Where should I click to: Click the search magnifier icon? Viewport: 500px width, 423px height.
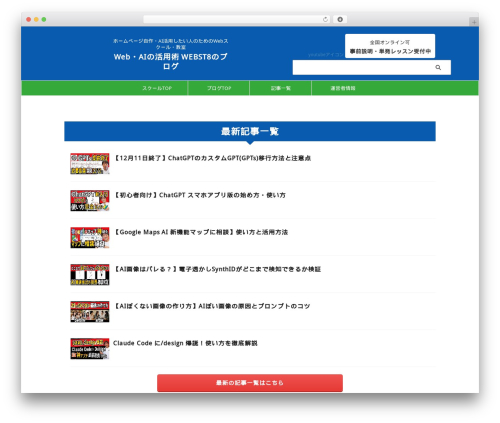(438, 68)
